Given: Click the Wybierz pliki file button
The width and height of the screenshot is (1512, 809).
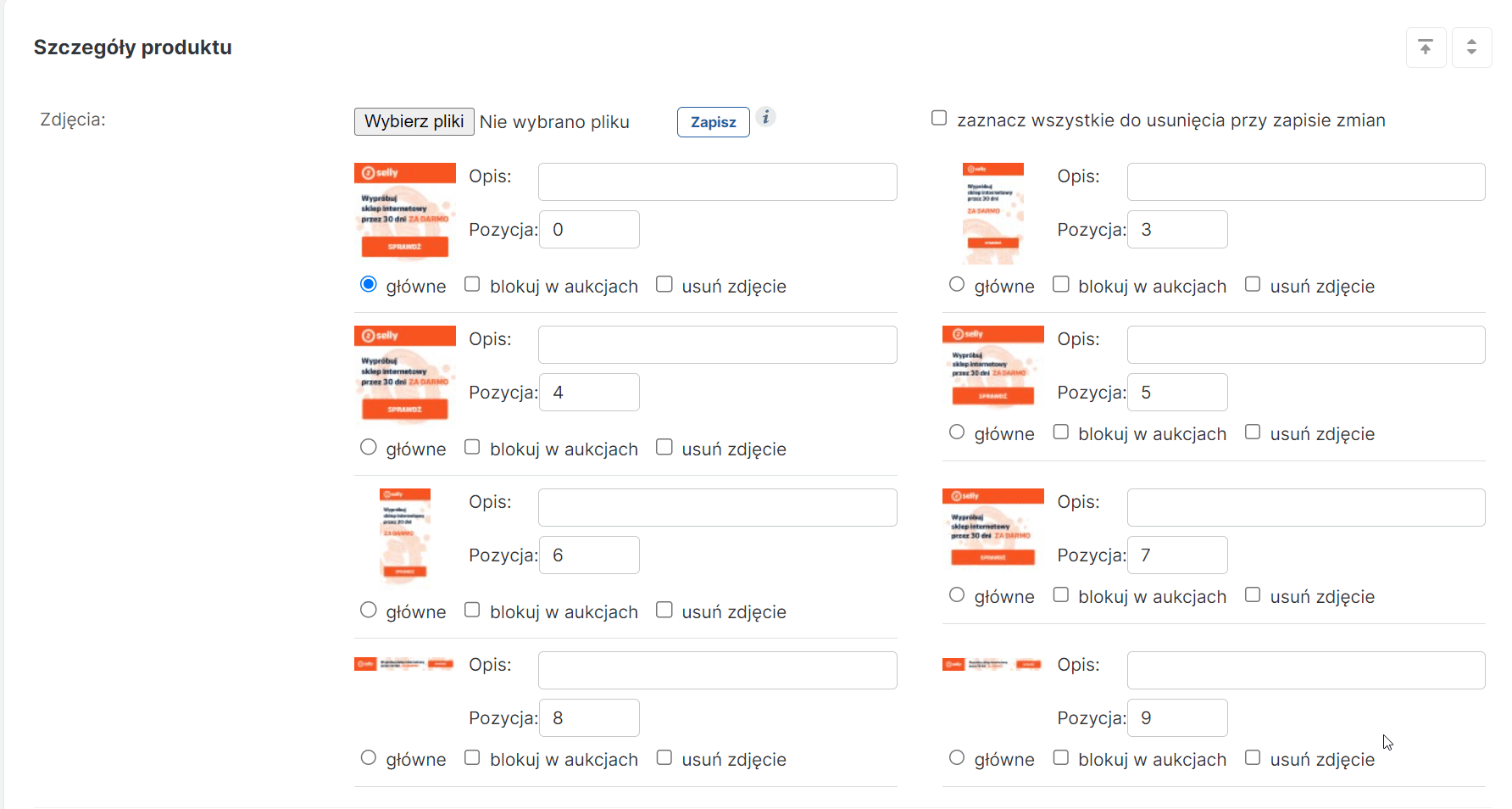Looking at the screenshot, I should pyautogui.click(x=414, y=121).
